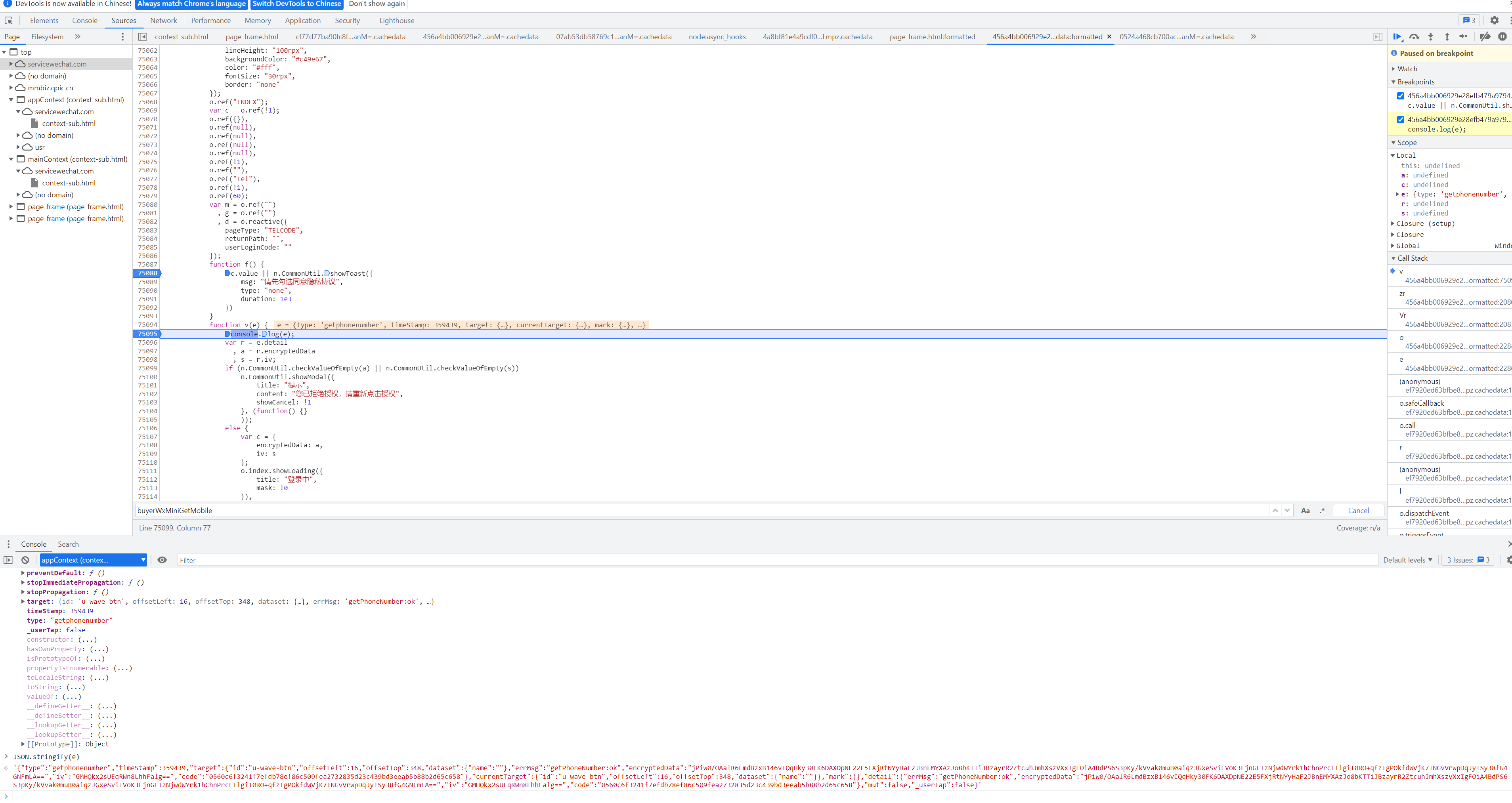The height and width of the screenshot is (803, 1512).
Task: Open the Default levels dropdown
Action: 1407,560
